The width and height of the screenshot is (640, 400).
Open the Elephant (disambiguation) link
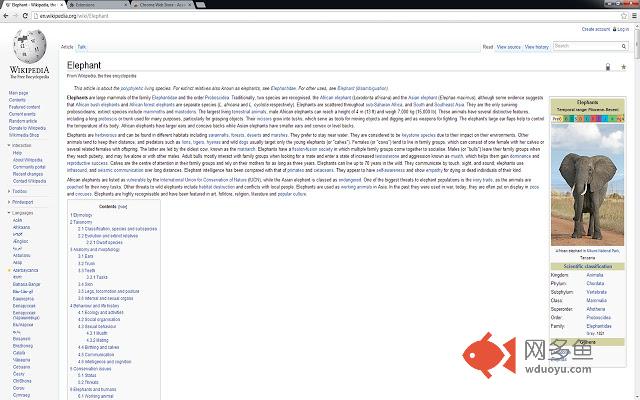pyautogui.click(x=362, y=88)
